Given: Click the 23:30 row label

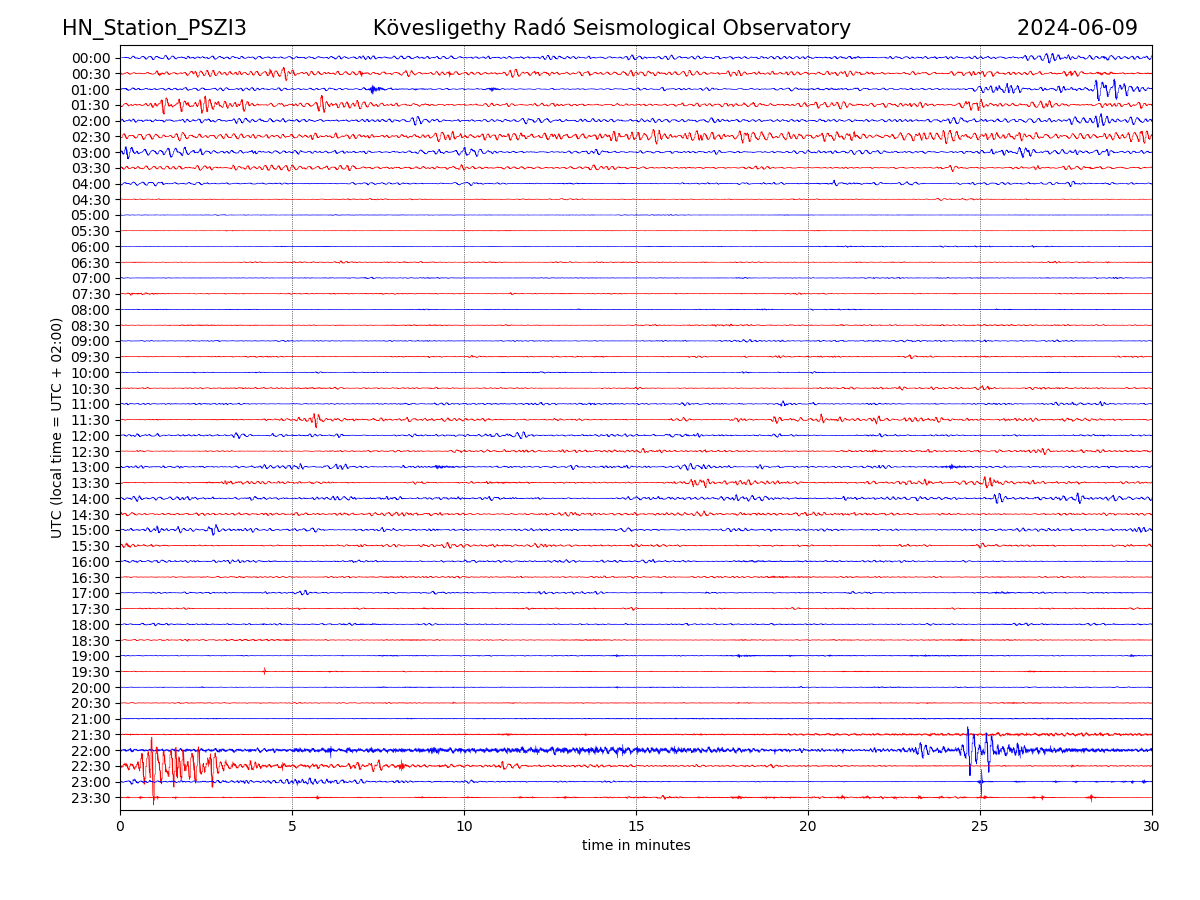Looking at the screenshot, I should [x=90, y=798].
